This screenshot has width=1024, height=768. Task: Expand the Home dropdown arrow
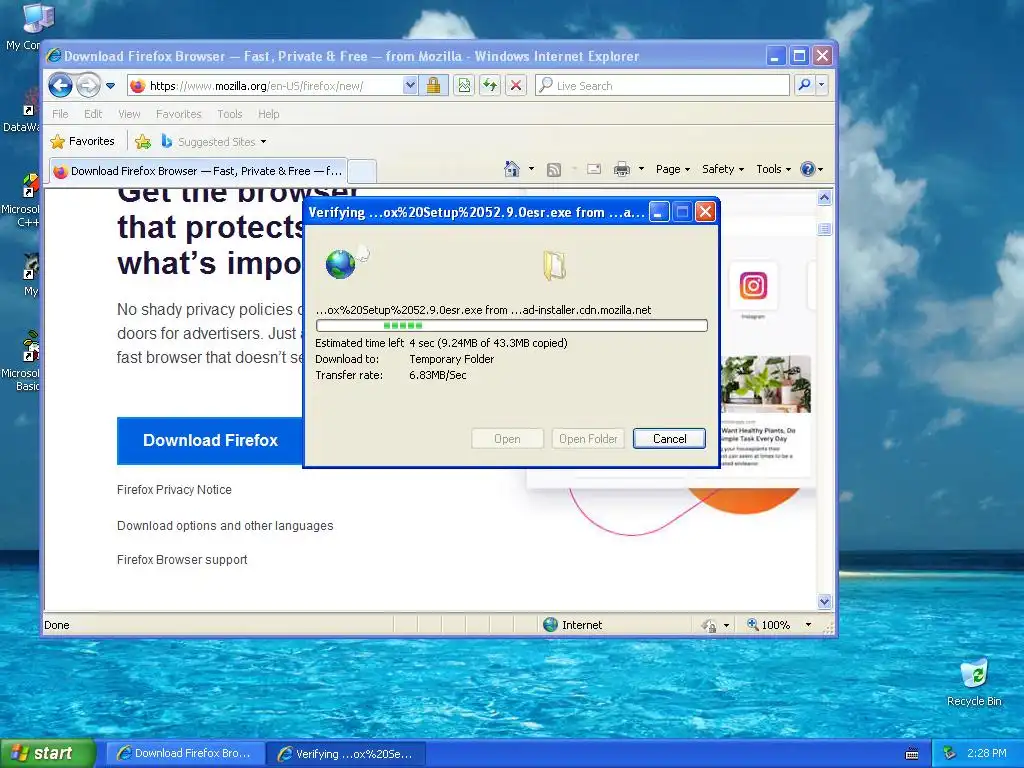coord(531,169)
